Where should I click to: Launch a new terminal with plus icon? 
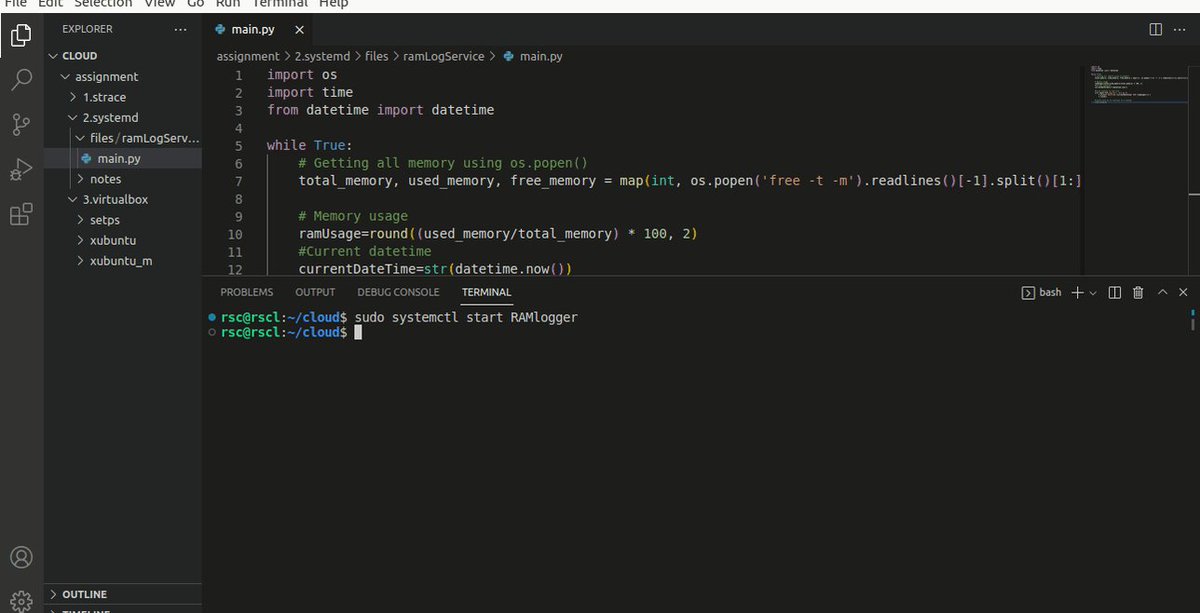1077,292
